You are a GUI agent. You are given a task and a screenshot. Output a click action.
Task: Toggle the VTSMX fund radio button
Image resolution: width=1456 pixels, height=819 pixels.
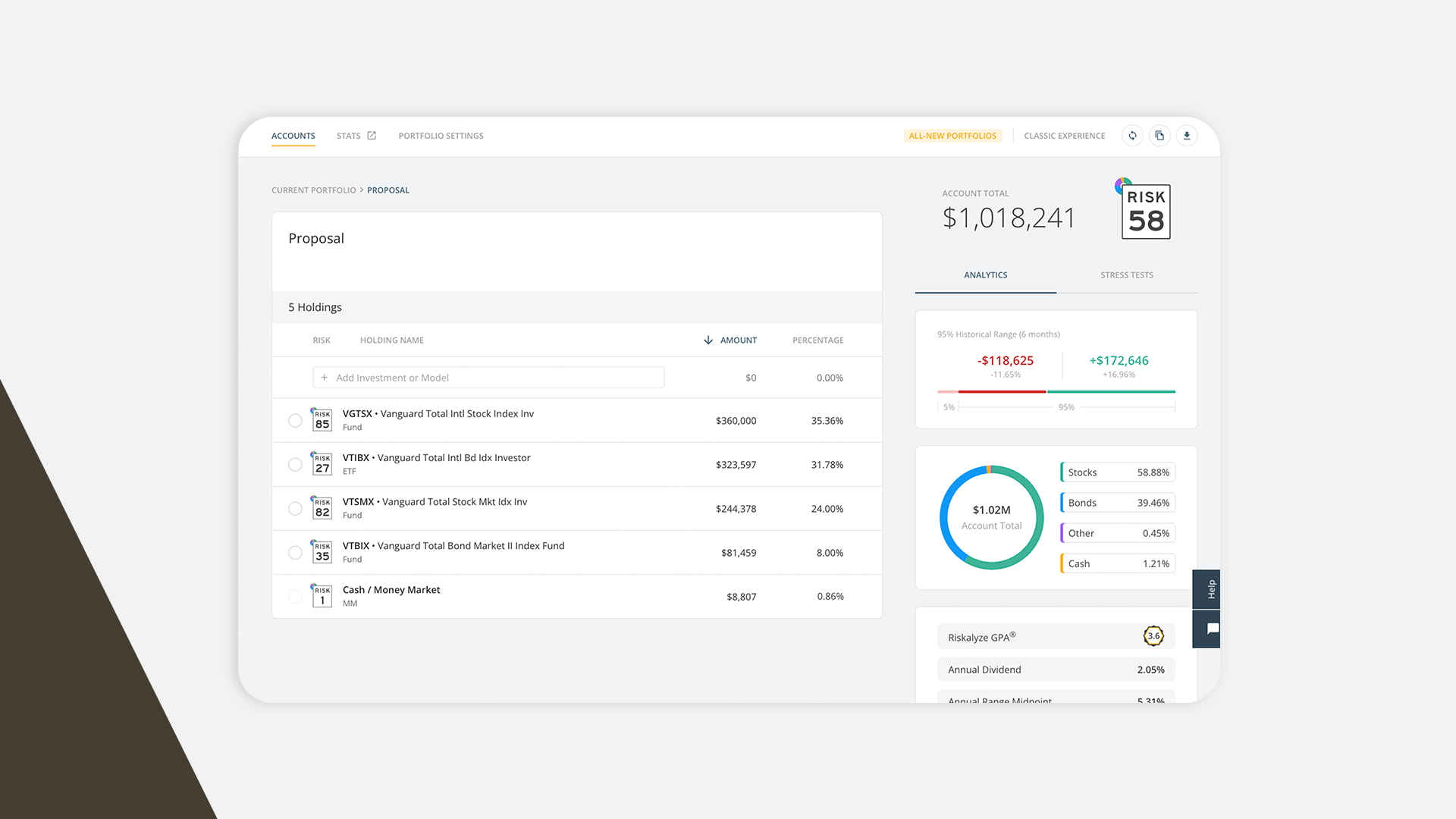click(294, 508)
